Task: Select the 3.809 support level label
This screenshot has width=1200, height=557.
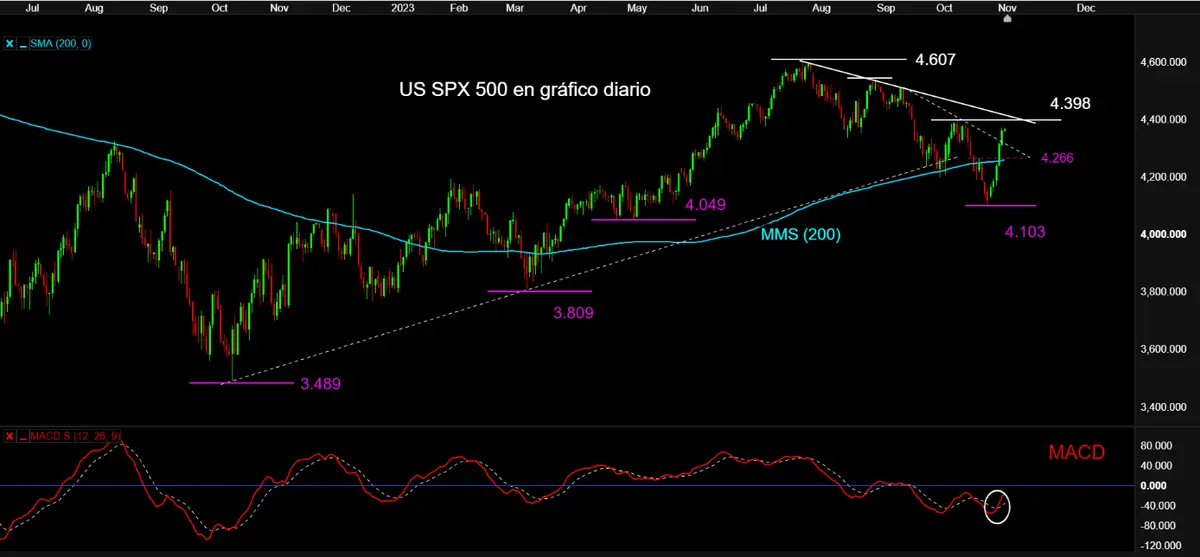Action: coord(573,312)
